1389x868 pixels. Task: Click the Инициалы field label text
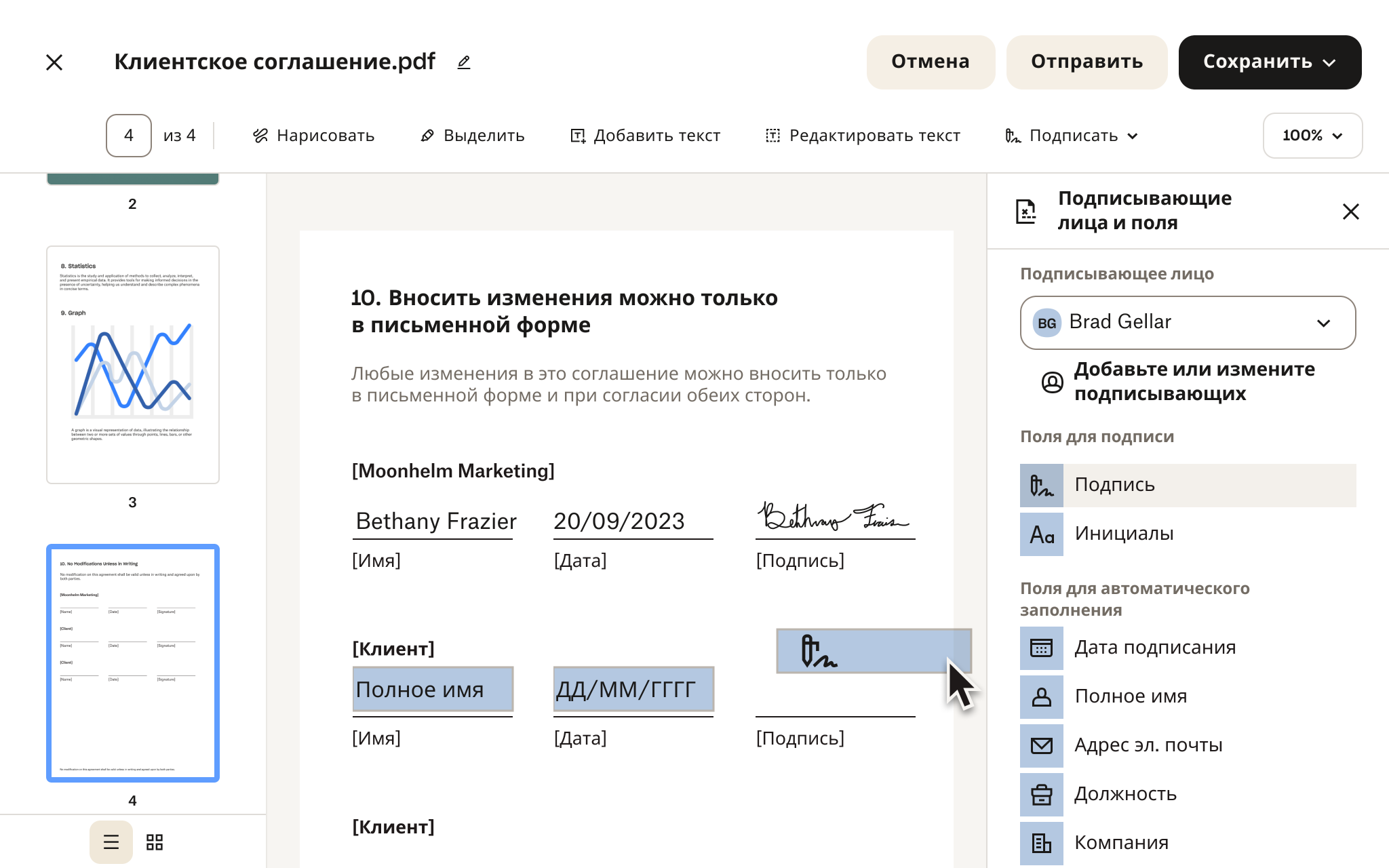pos(1124,534)
